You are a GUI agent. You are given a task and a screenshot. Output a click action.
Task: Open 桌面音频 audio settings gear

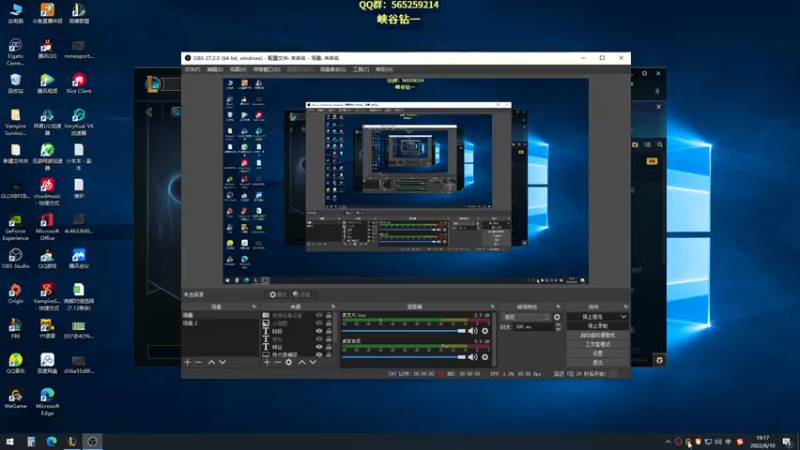485,357
